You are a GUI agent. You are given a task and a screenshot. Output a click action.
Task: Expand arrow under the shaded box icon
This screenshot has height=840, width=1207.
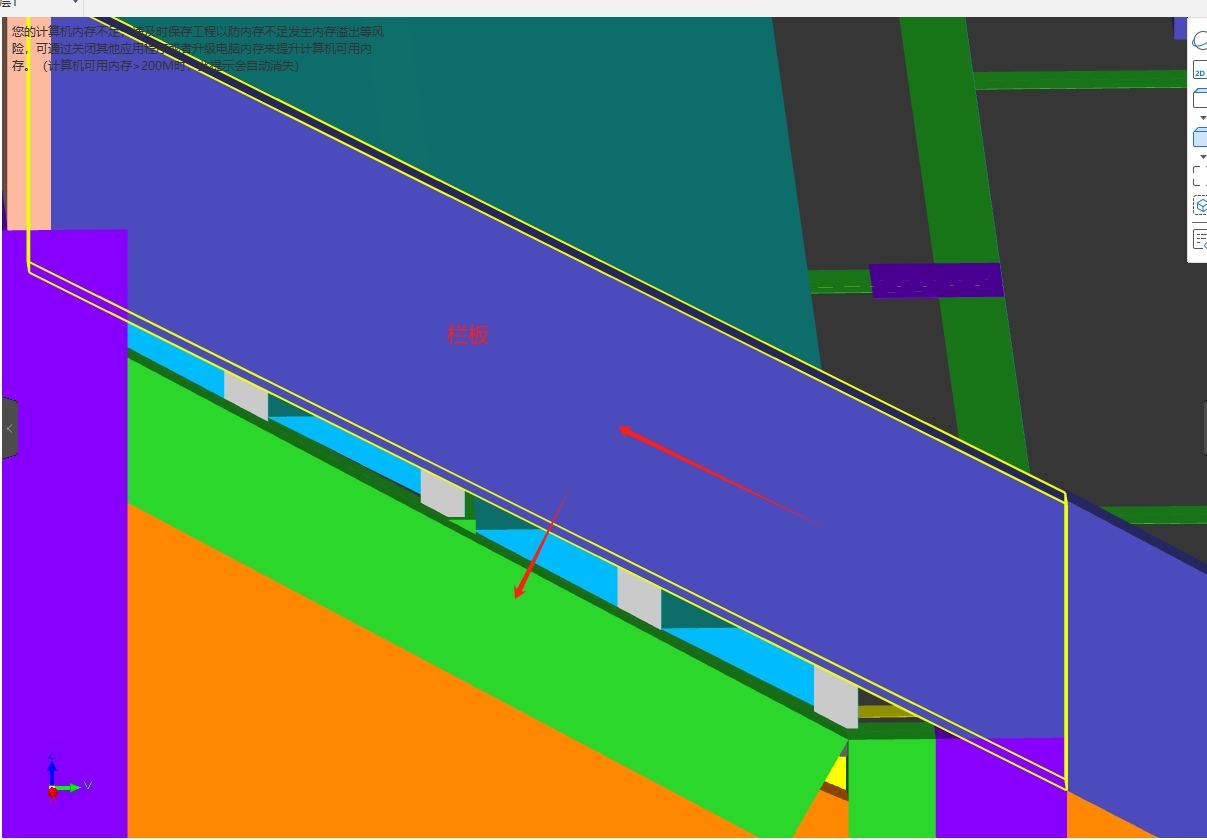click(1203, 157)
